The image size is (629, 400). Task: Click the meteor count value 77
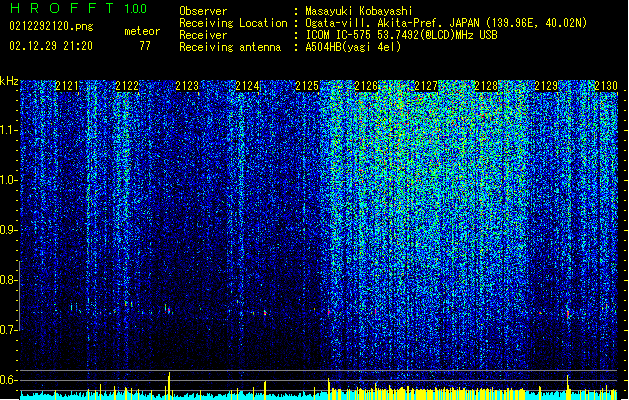(x=145, y=46)
